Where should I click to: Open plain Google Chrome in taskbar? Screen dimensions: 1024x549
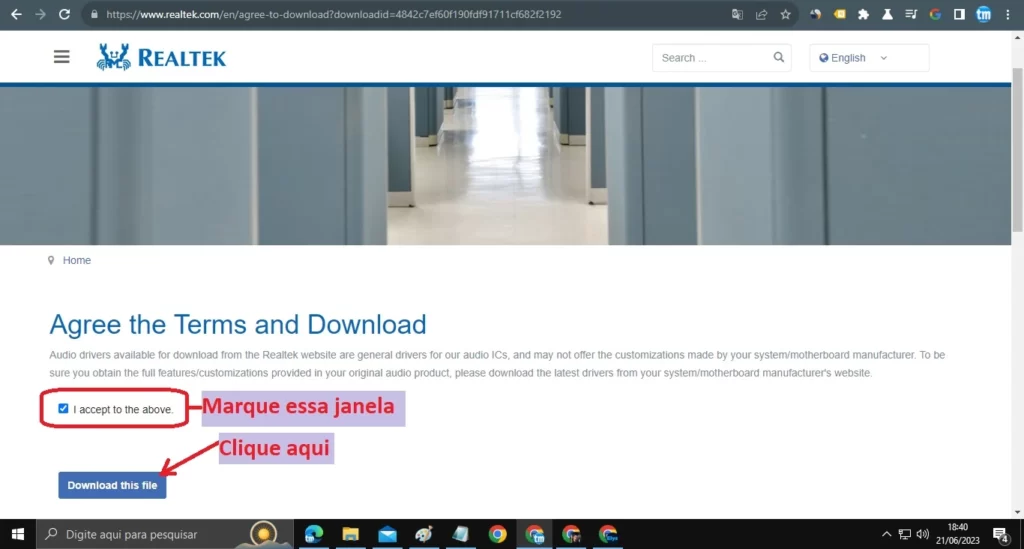[498, 534]
